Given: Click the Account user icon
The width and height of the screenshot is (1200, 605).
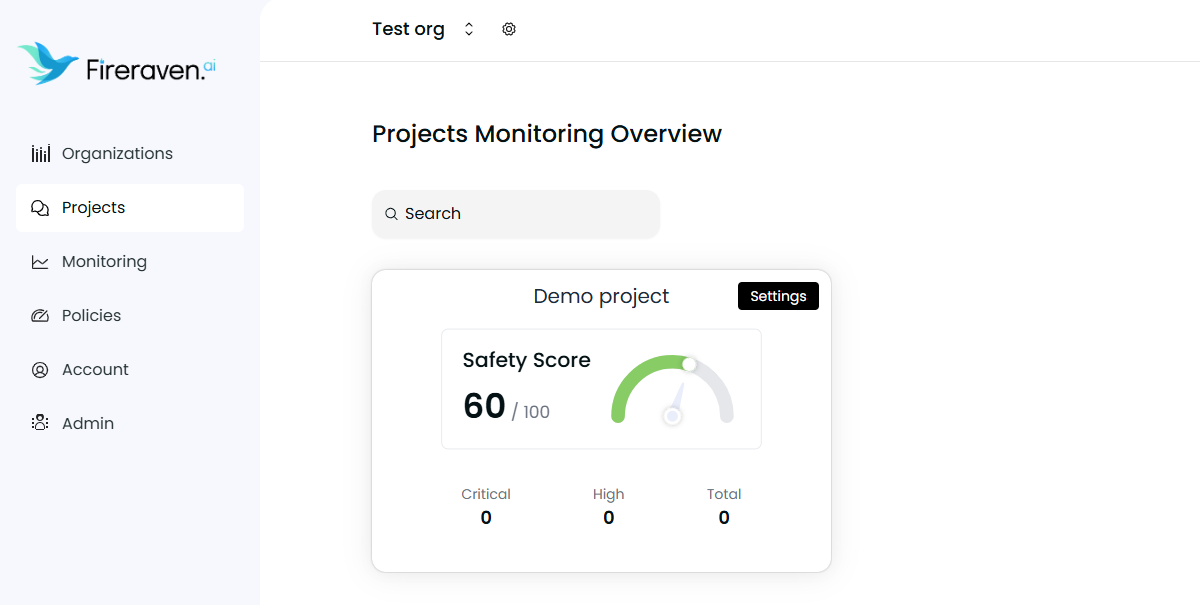Looking at the screenshot, I should (40, 369).
